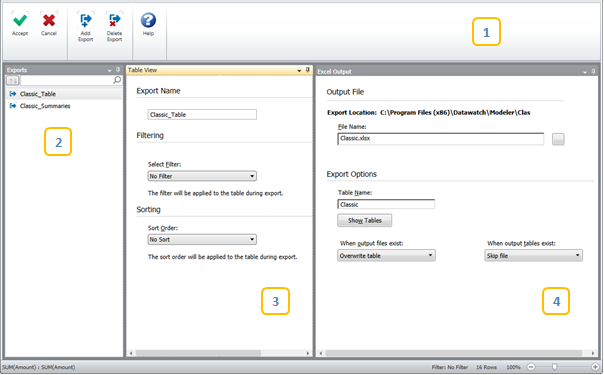Click the red Cancel X icon
Screen dimensions: 604x375
point(49,20)
